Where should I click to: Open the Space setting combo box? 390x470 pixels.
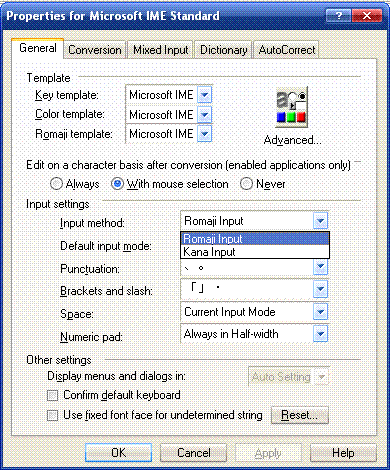pyautogui.click(x=255, y=312)
